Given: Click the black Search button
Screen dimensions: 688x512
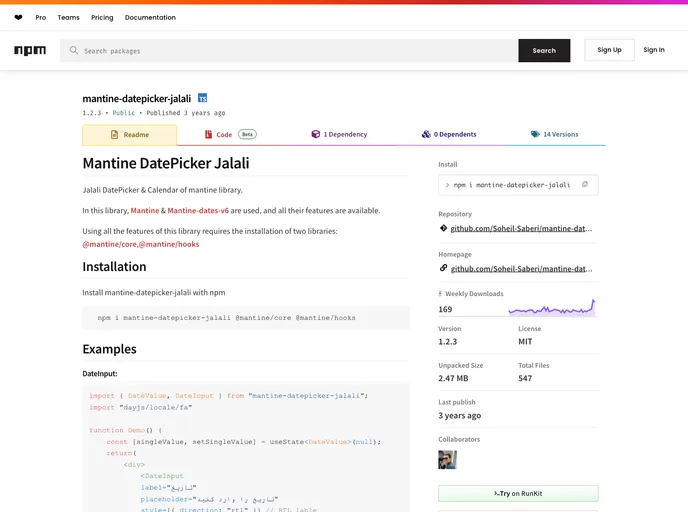Looking at the screenshot, I should (544, 50).
